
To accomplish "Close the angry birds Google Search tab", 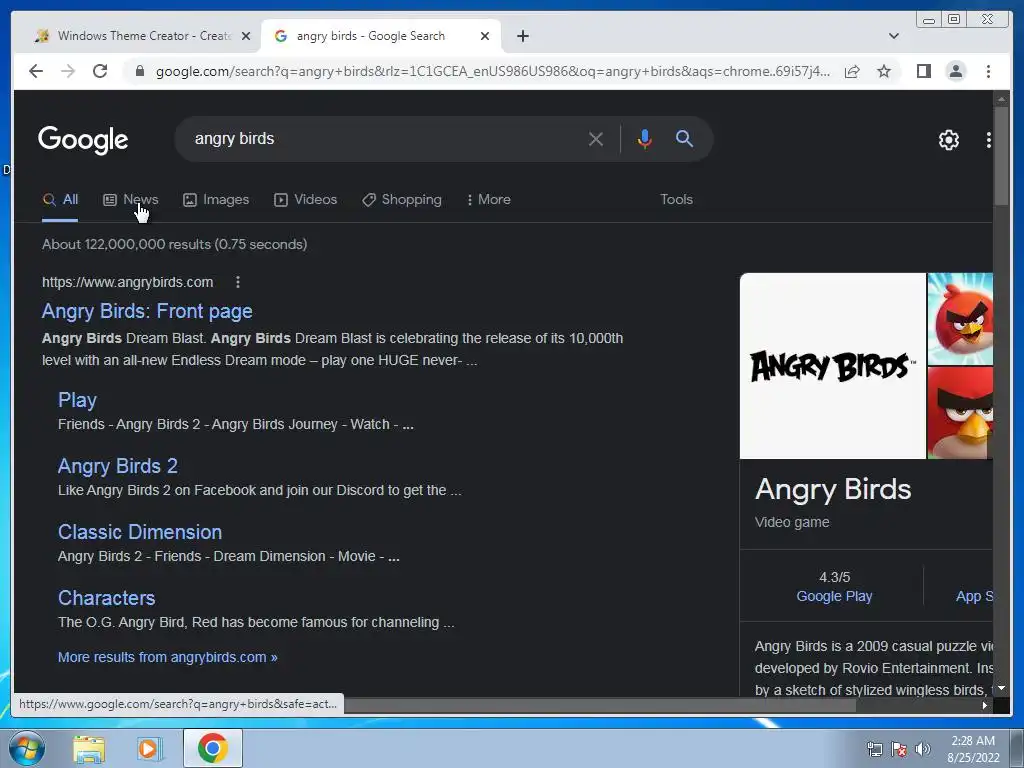I will pos(485,36).
